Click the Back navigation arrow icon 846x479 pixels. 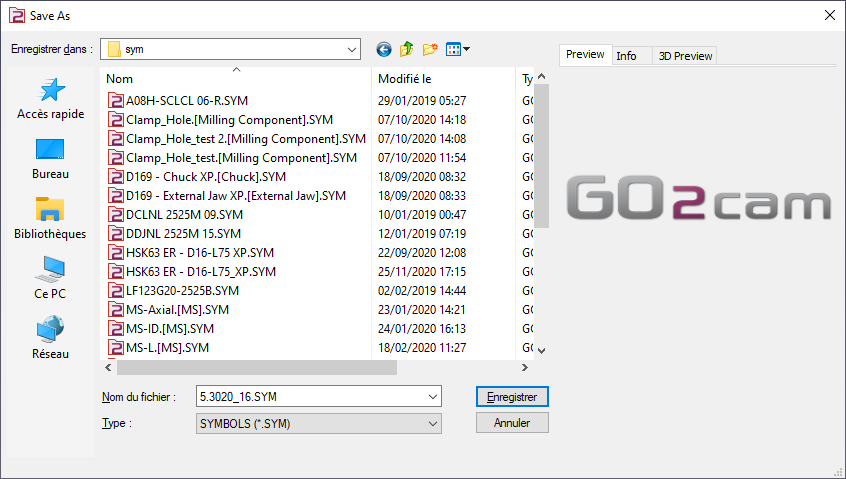tap(384, 49)
